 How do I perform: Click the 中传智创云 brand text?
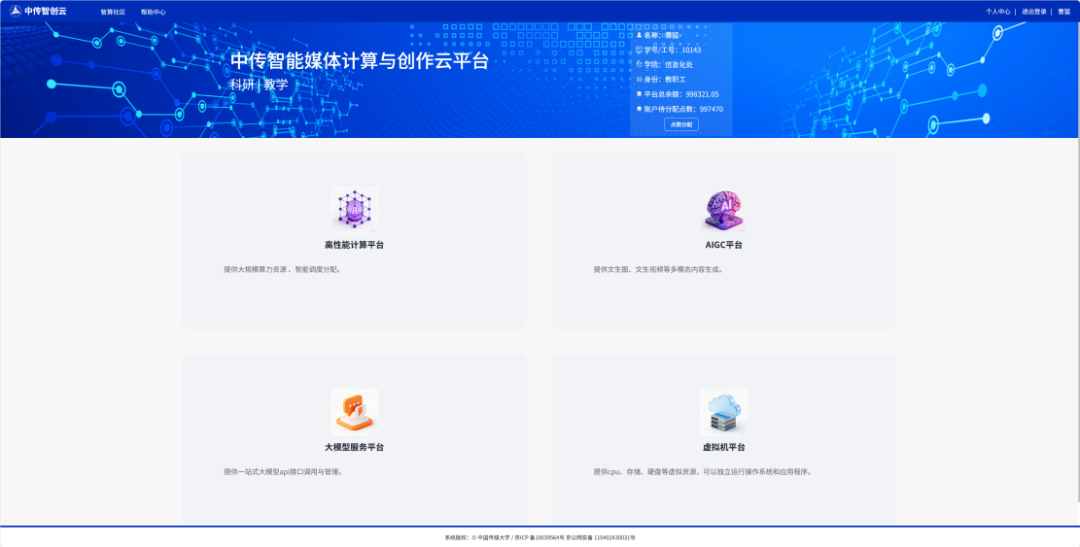click(x=45, y=11)
